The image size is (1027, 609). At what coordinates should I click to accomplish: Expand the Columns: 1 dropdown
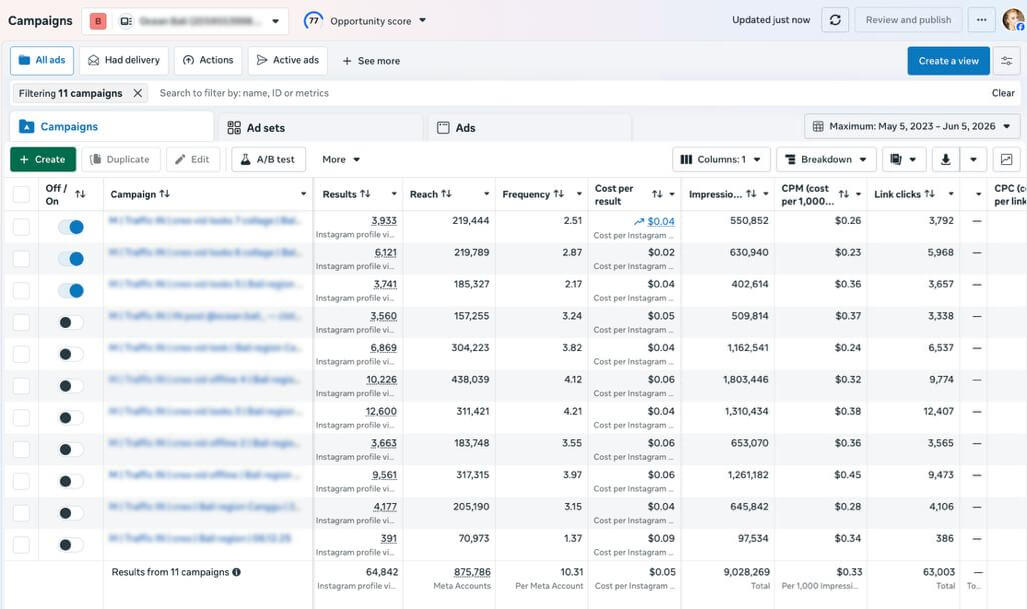tap(720, 159)
